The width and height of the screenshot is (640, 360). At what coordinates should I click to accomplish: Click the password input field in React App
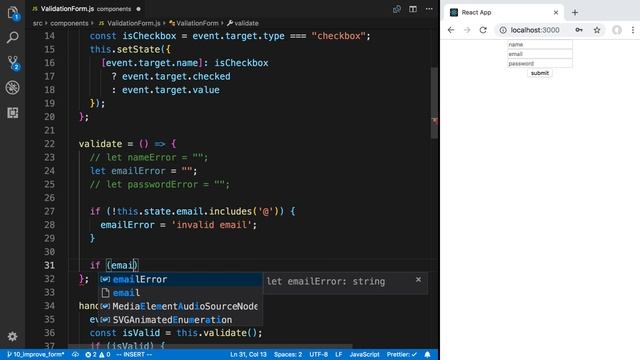click(540, 63)
